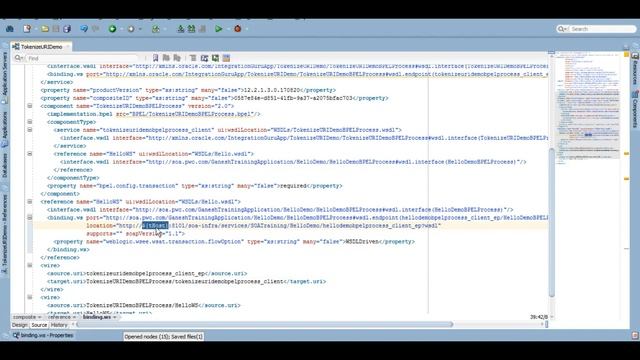The image size is (640, 360).
Task: Click the JDeveloper application icon in main toolbar
Action: [10, 29]
